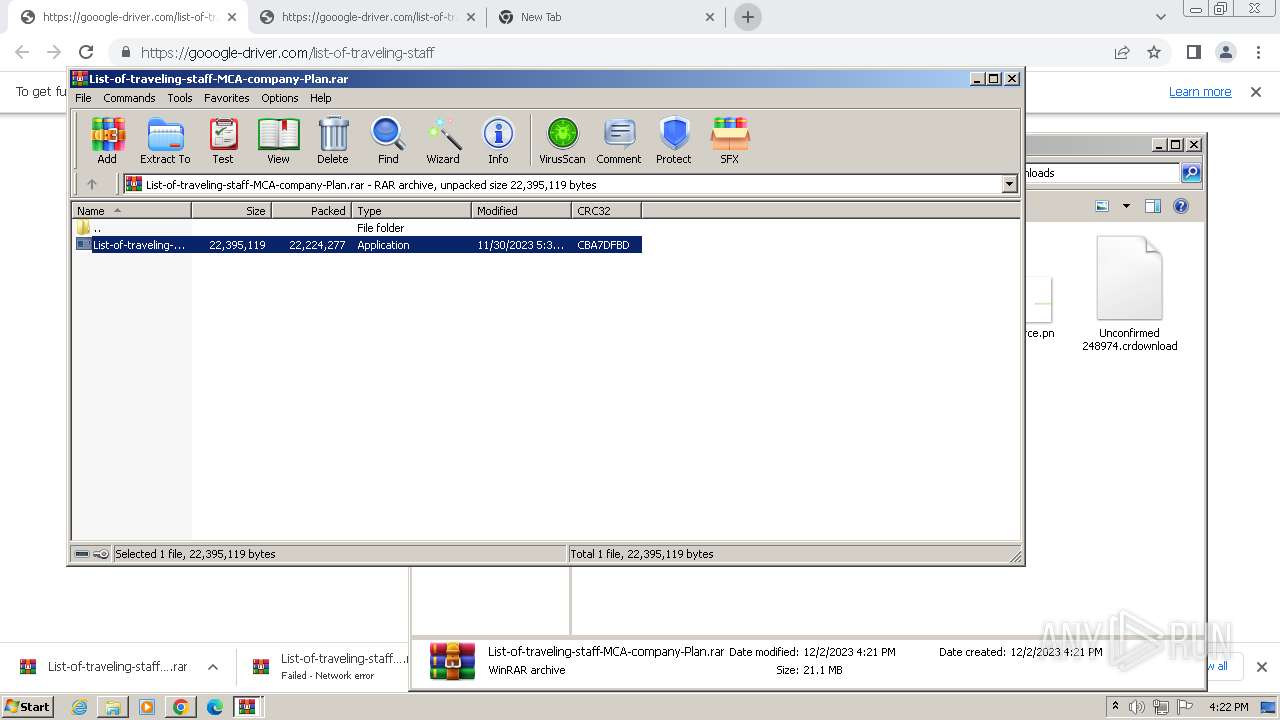Open the File menu in WinRAR
The image size is (1280, 720).
(x=83, y=98)
